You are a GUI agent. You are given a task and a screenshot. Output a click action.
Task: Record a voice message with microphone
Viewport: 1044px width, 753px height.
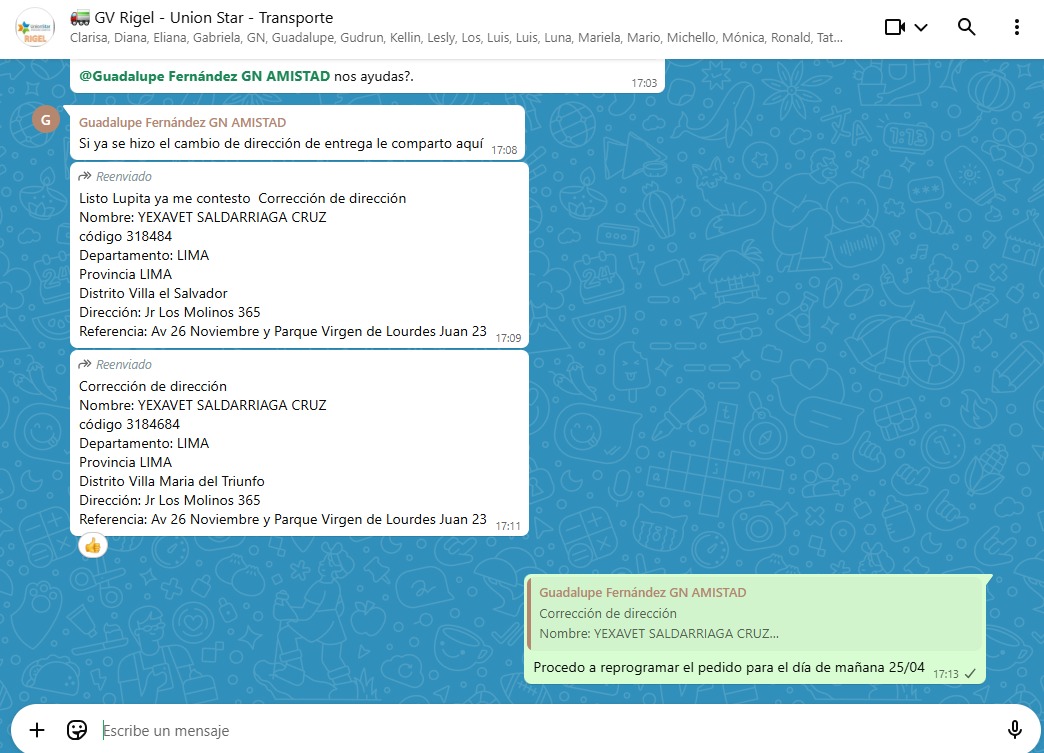pos(1014,730)
